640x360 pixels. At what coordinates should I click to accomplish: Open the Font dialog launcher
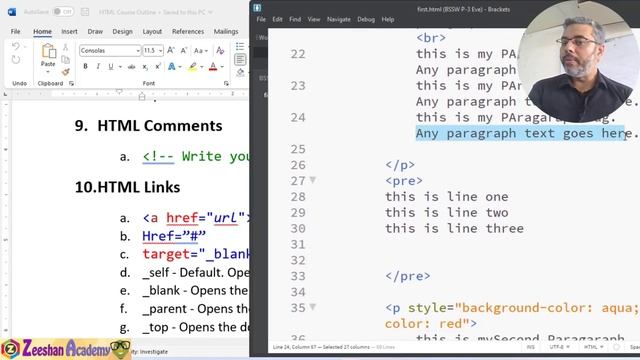pos(226,83)
